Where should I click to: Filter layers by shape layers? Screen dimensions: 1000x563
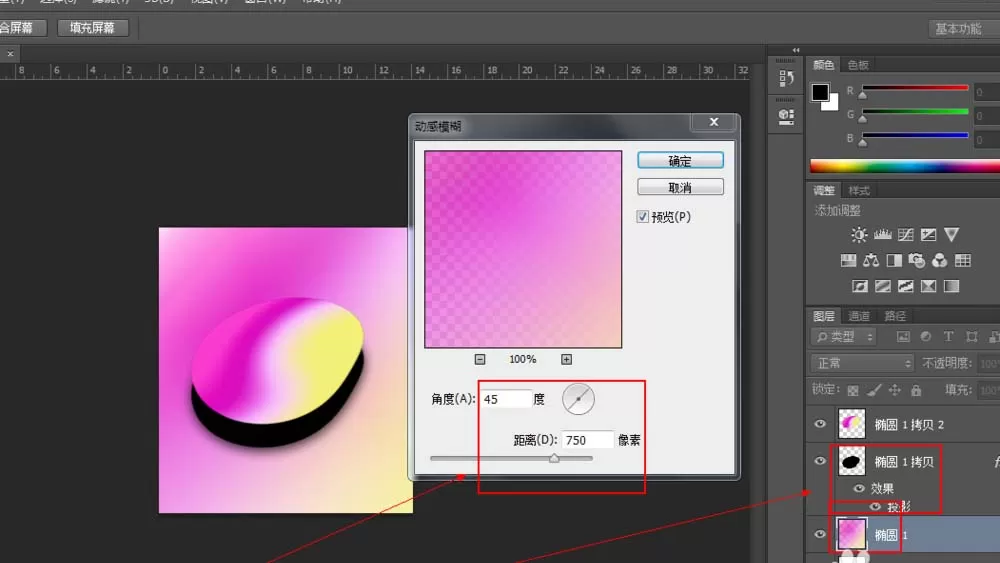click(971, 337)
